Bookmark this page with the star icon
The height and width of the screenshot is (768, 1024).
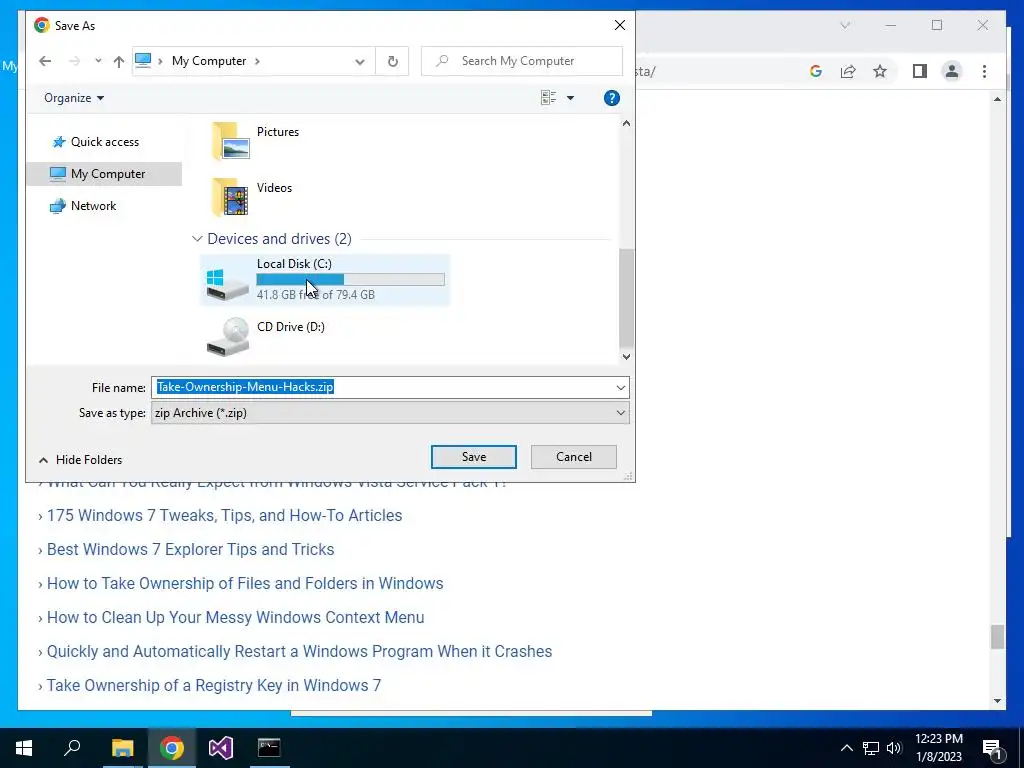click(x=880, y=71)
